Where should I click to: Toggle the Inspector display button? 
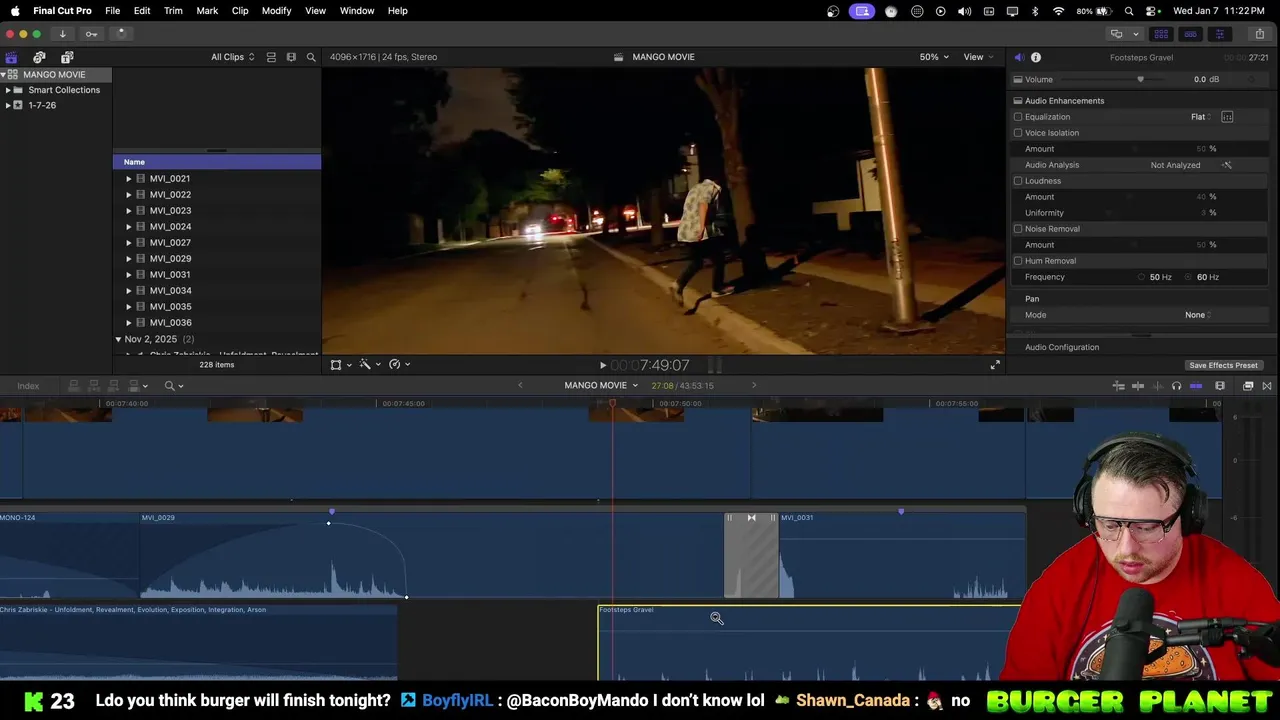(x=1219, y=34)
